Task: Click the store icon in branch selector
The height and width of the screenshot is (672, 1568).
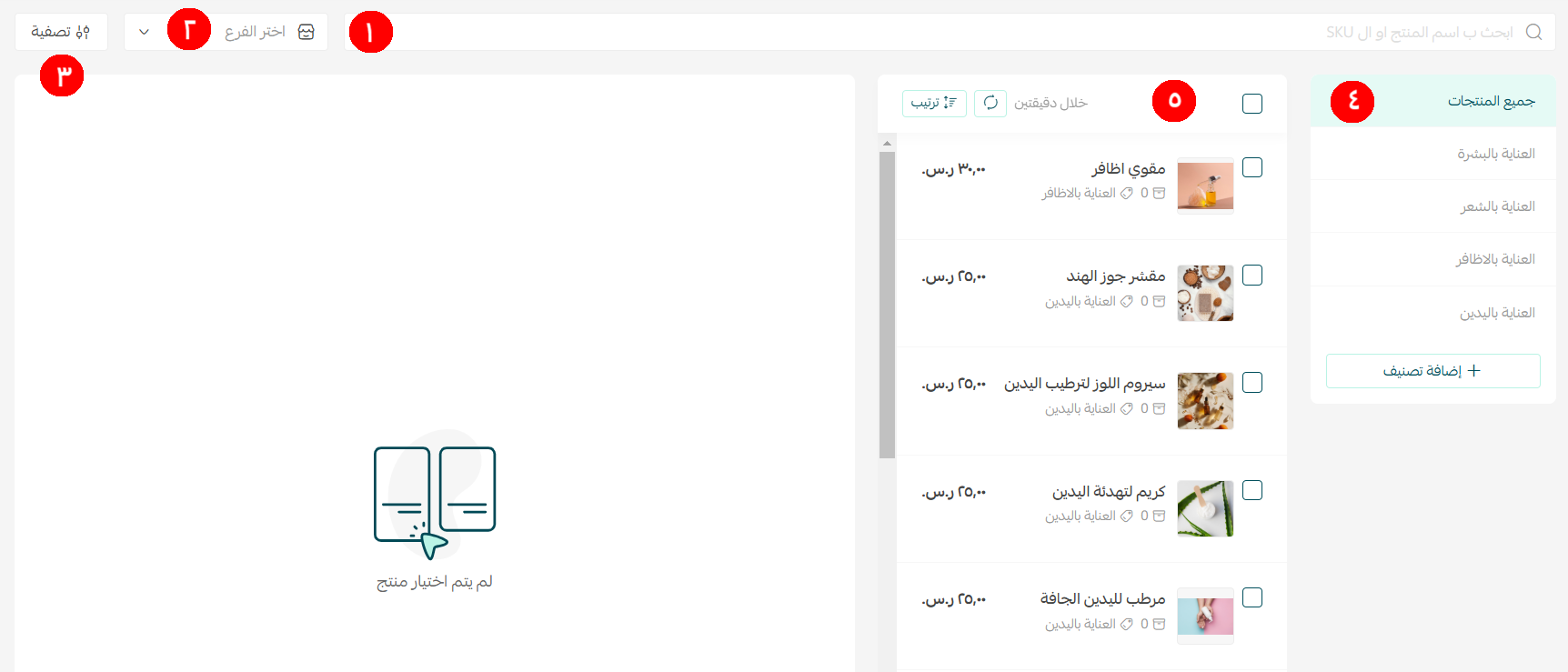Action: (x=307, y=32)
